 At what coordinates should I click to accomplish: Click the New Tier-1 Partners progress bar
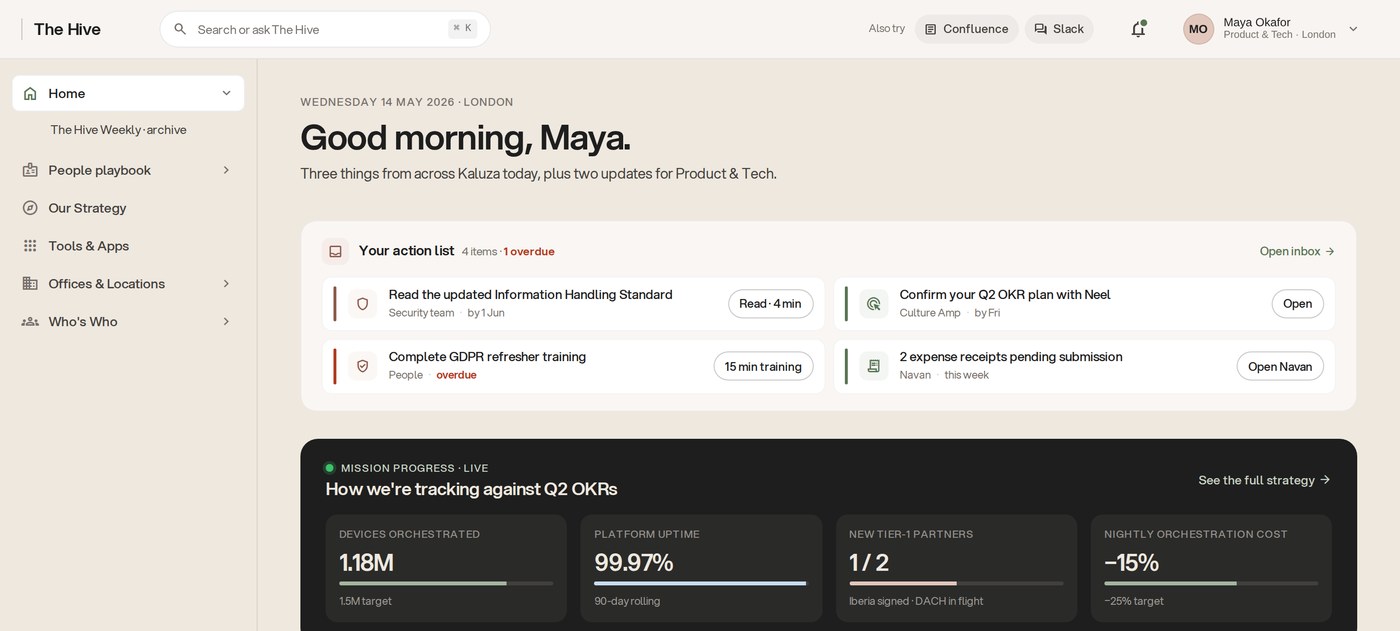(x=956, y=583)
